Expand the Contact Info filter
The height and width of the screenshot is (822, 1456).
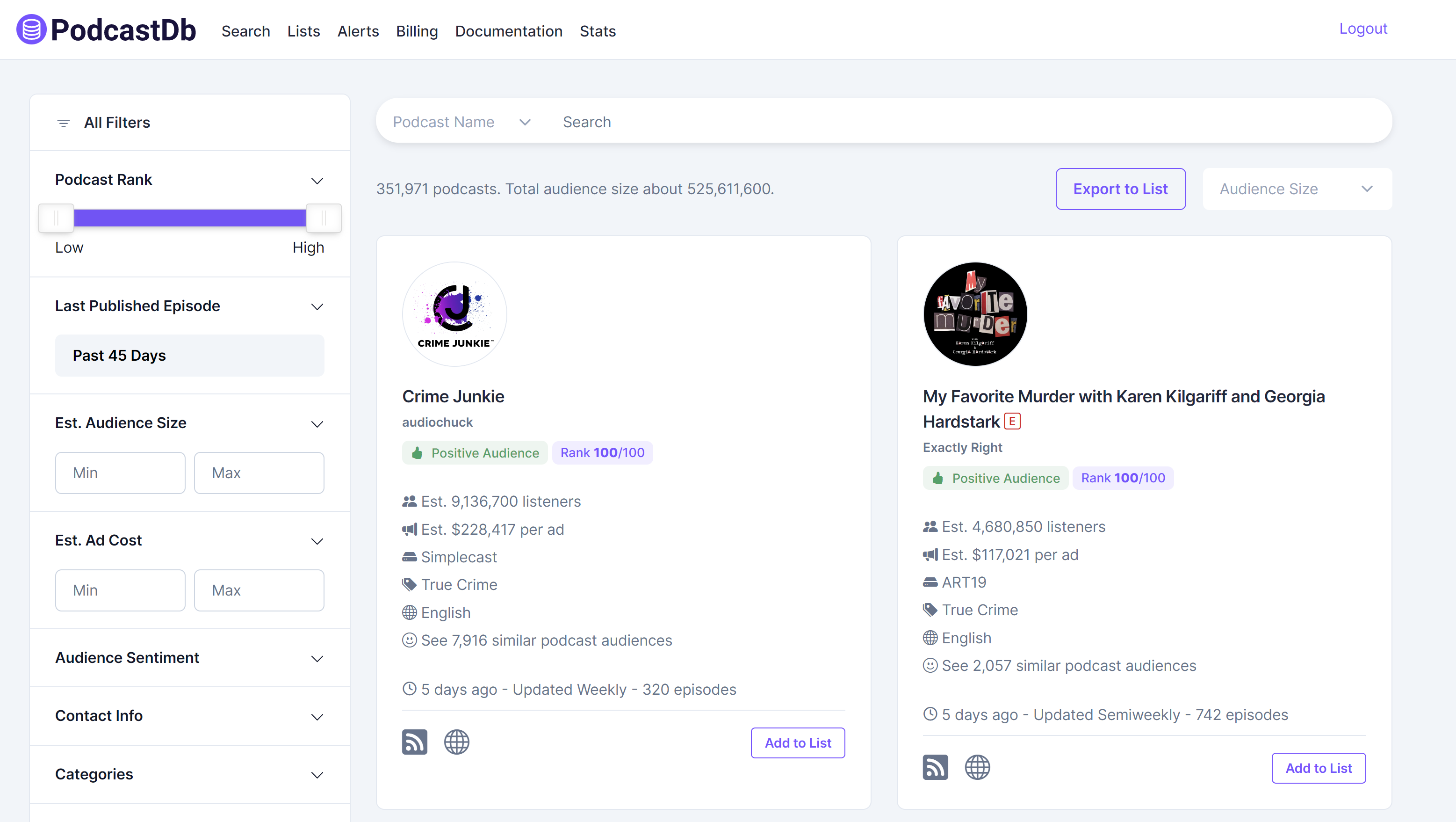coord(317,717)
